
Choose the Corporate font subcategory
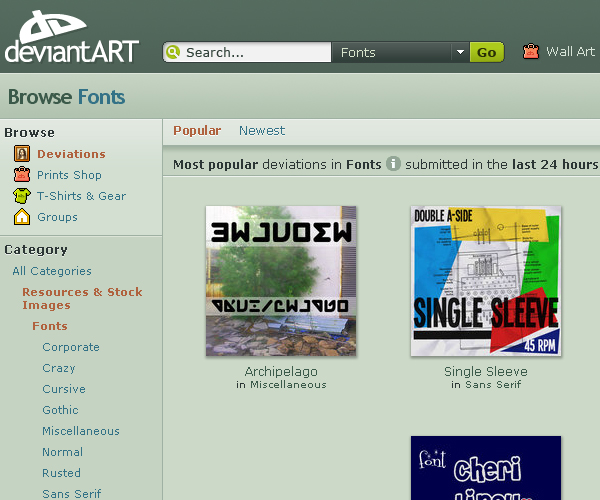point(71,347)
